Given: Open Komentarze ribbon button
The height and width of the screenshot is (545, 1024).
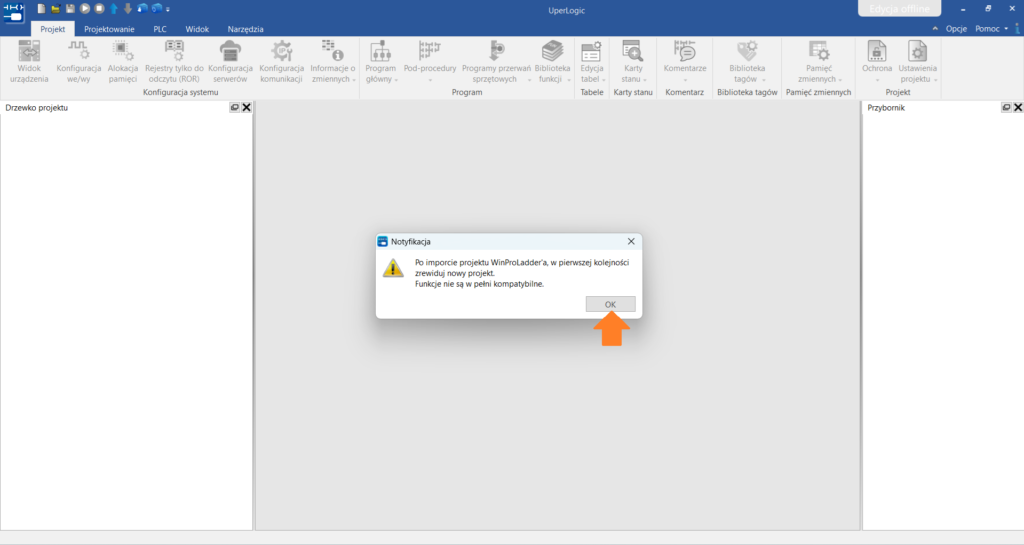Looking at the screenshot, I should point(684,62).
